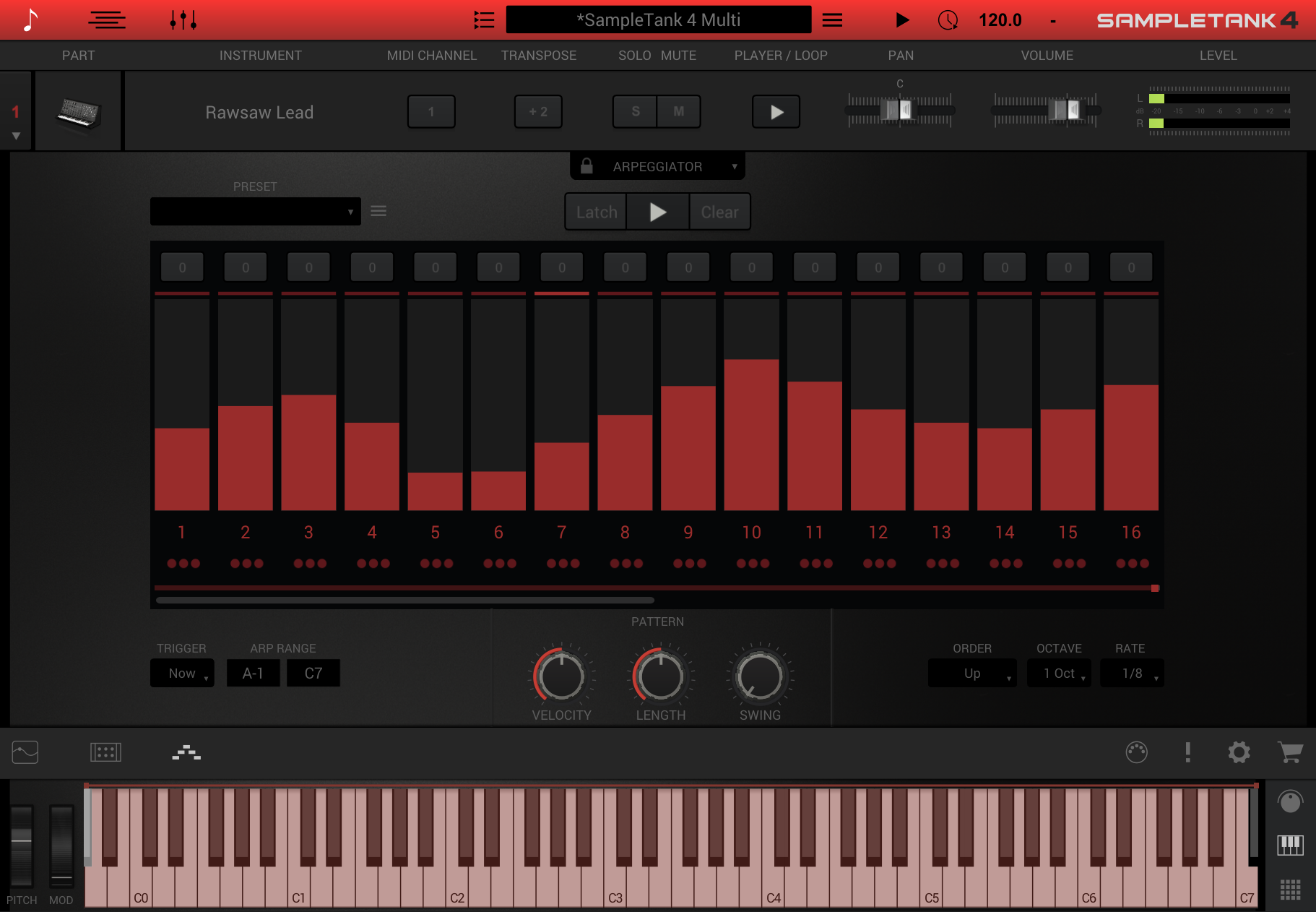
Task: Click the SampleTank 4 Multi name field
Action: (659, 20)
